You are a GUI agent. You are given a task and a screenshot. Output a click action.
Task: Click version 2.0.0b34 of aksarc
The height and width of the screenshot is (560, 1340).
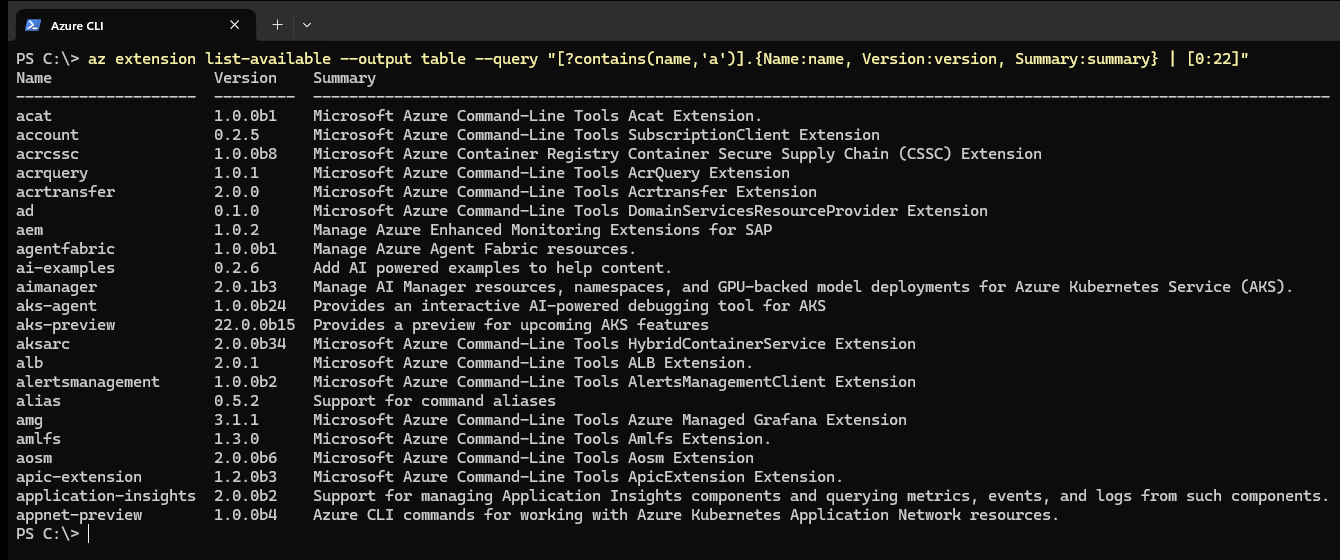point(250,344)
